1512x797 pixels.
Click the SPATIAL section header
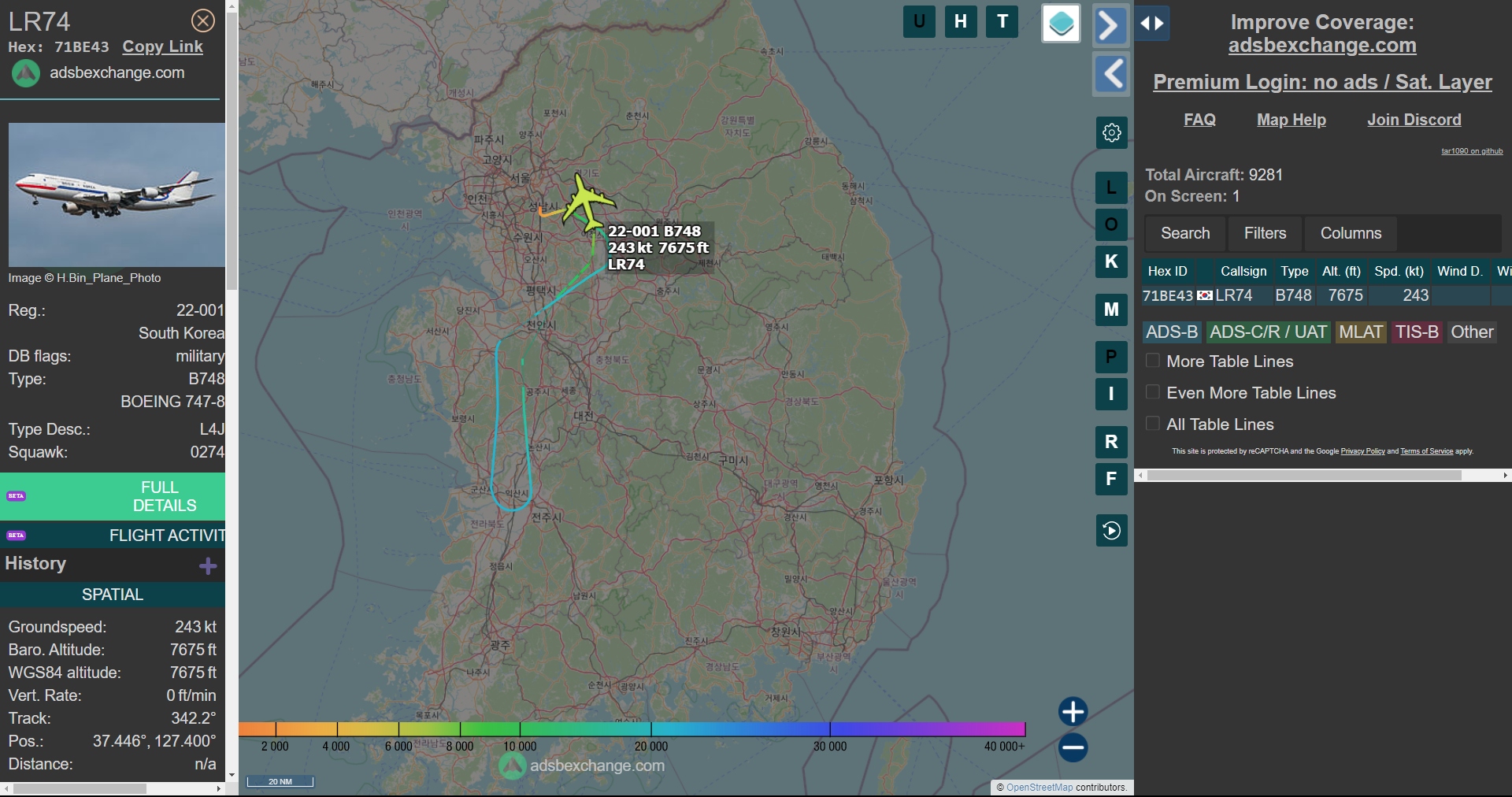point(113,595)
